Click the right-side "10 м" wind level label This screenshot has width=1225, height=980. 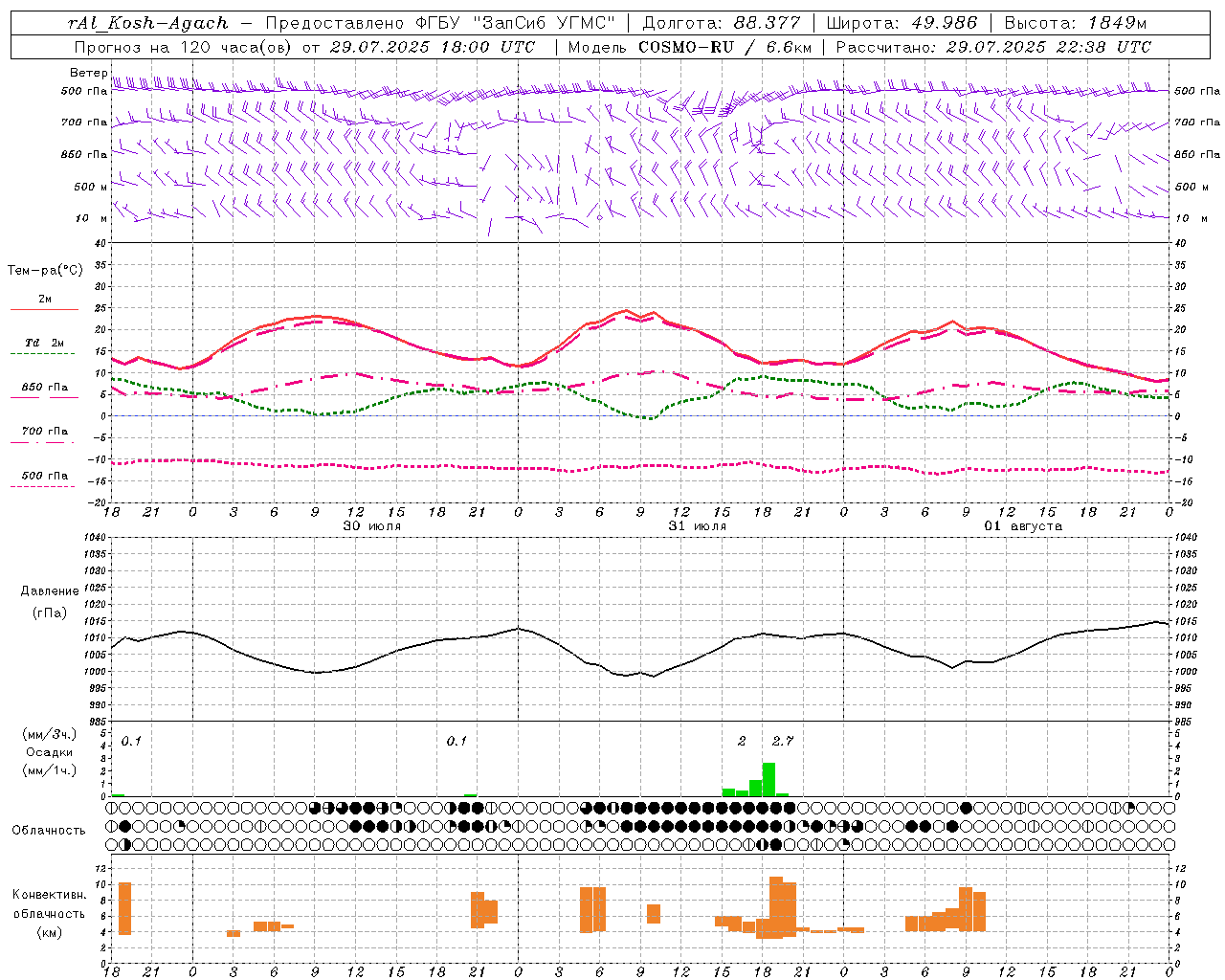click(1190, 218)
